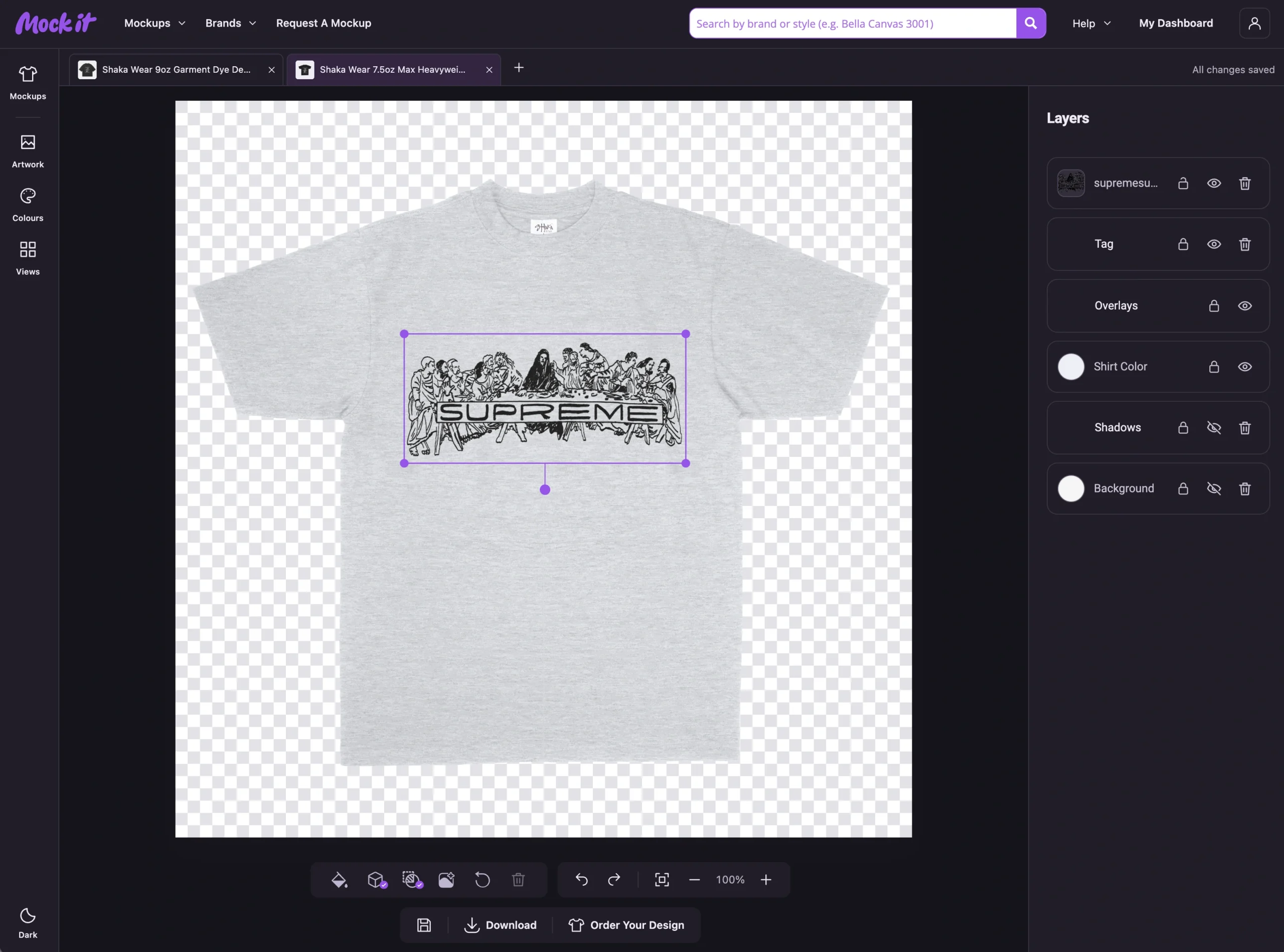Zoom in with the plus icon
1284x952 pixels.
[766, 880]
